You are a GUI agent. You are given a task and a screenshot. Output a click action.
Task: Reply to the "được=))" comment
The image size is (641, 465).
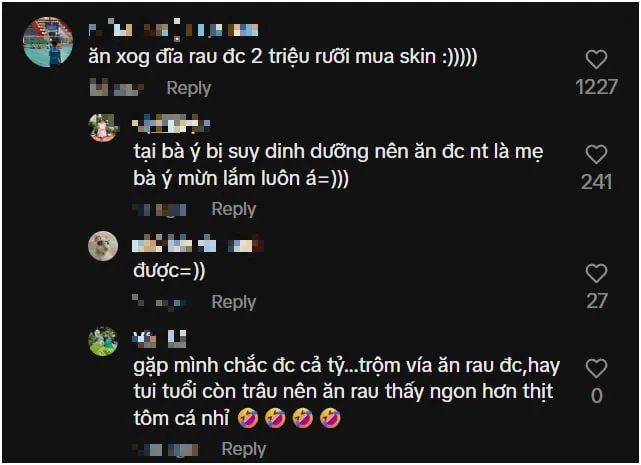pos(234,302)
